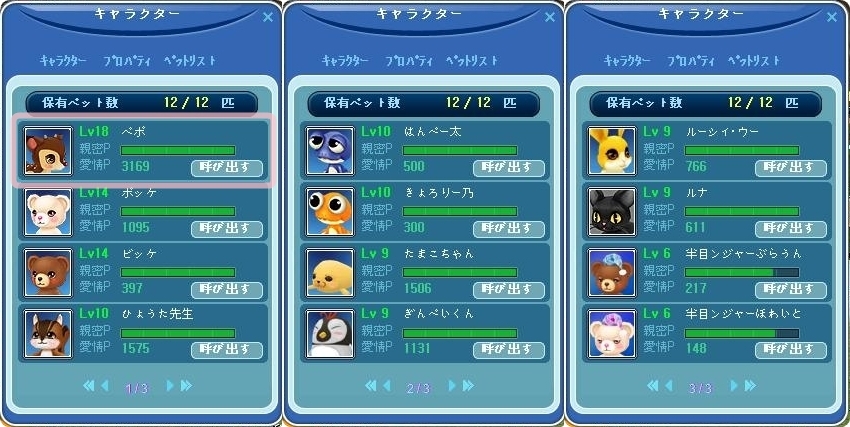Image resolution: width=850 pixels, height=427 pixels.
Task: Click the orange frog きょろりー乃 portrait
Action: tap(330, 212)
